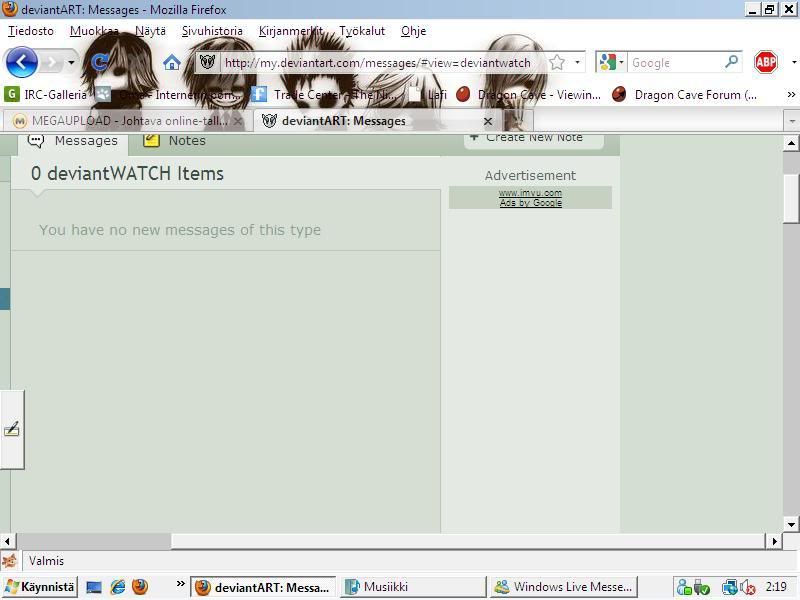This screenshot has height=600, width=800.
Task: Click the Adblock Plus ABP icon
Action: (x=766, y=62)
